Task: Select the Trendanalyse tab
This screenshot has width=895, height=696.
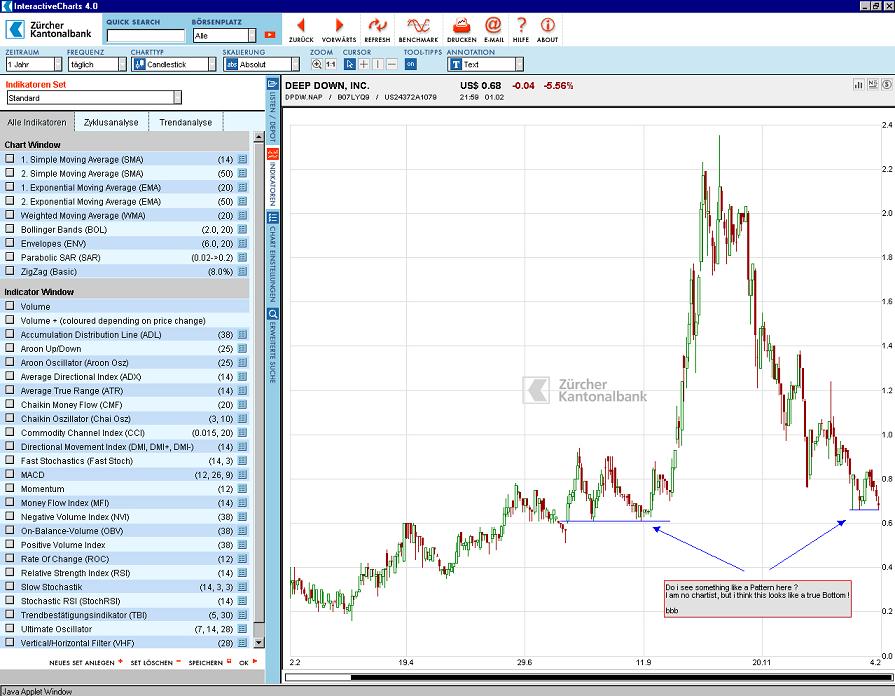Action: pos(186,122)
